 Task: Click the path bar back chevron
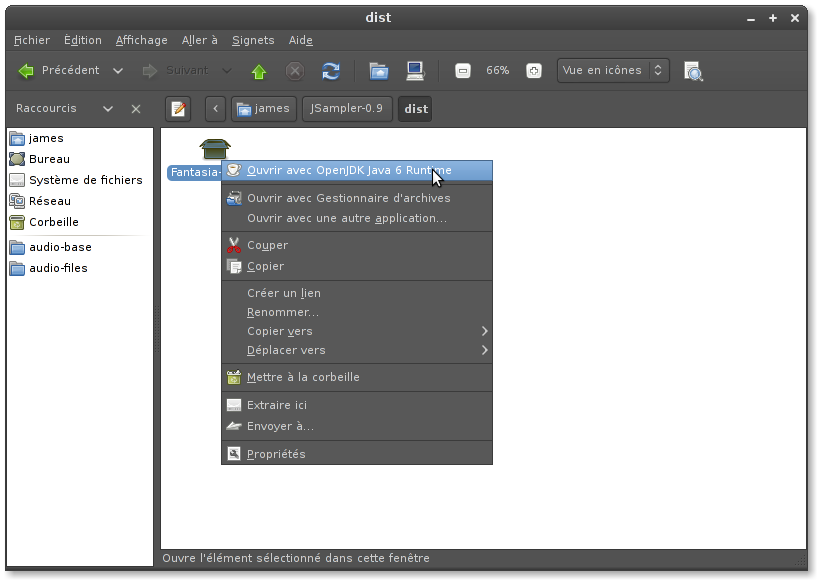(215, 109)
